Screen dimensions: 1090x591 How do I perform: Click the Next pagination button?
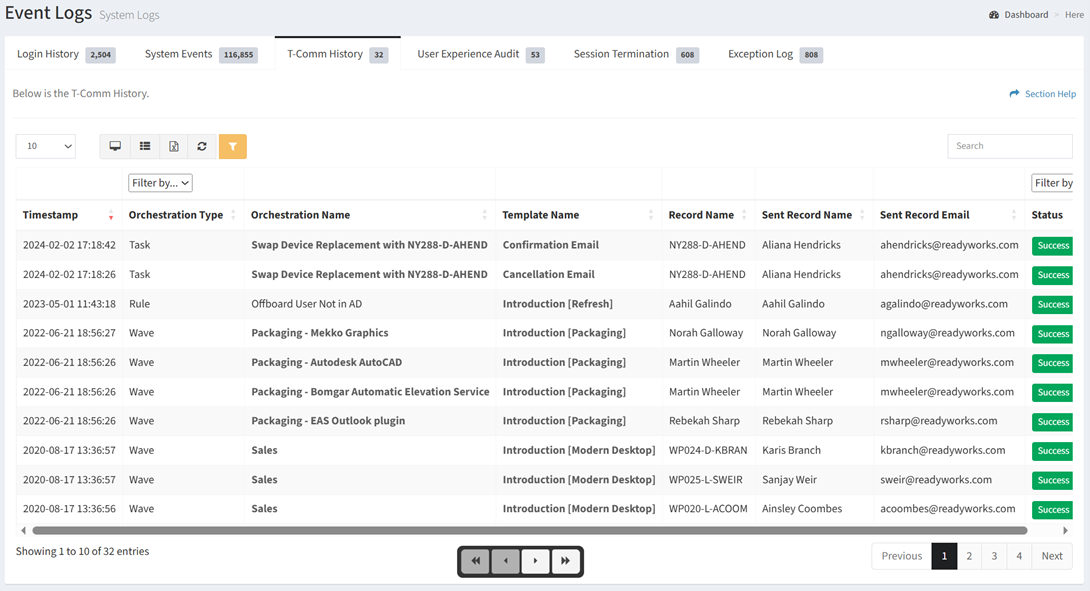pos(1052,556)
